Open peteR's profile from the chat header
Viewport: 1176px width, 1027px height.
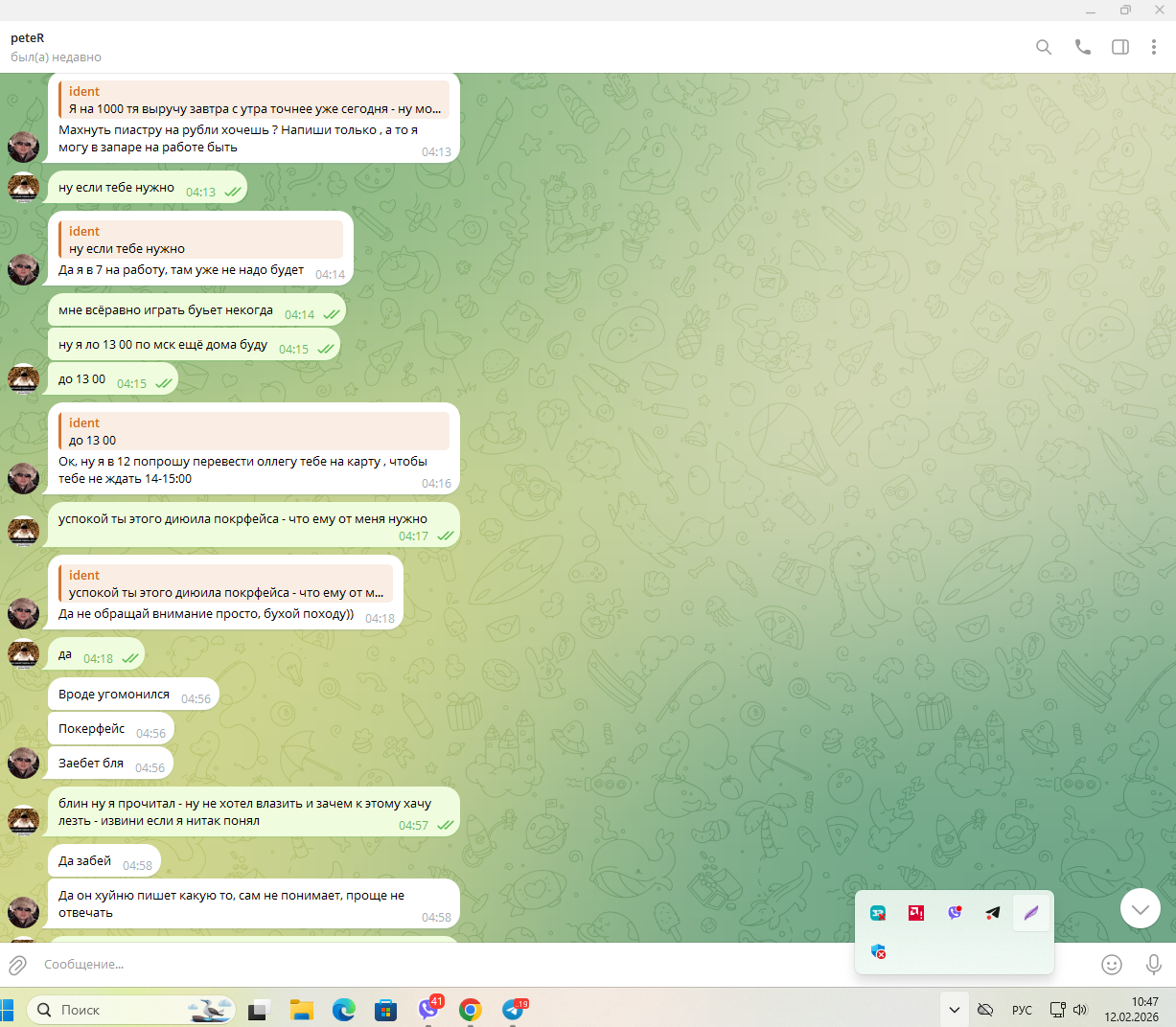tap(28, 38)
